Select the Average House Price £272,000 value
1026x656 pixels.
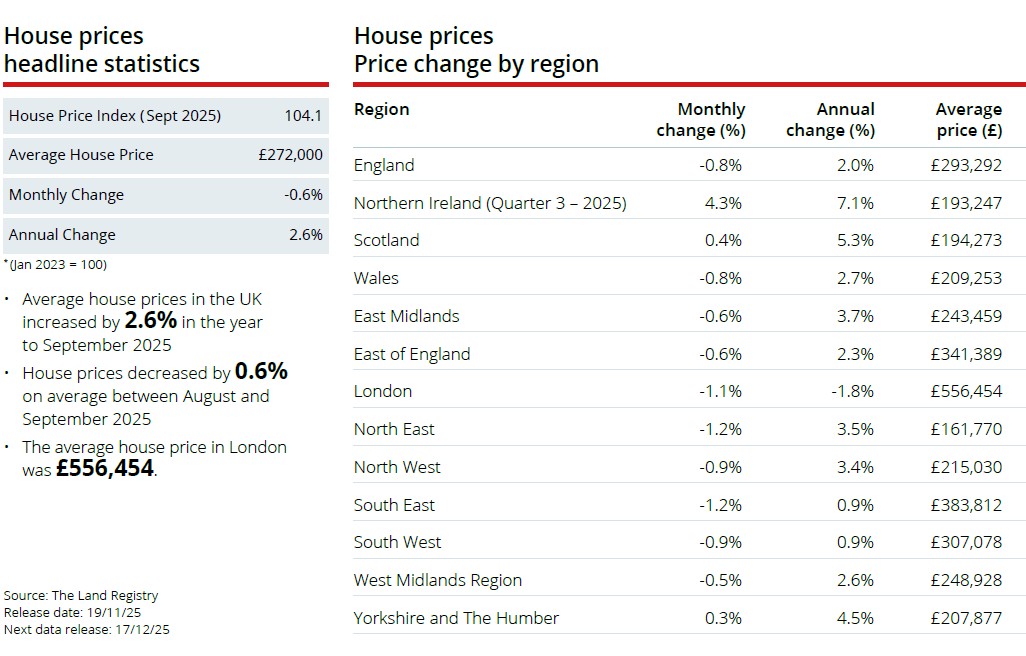[x=290, y=155]
